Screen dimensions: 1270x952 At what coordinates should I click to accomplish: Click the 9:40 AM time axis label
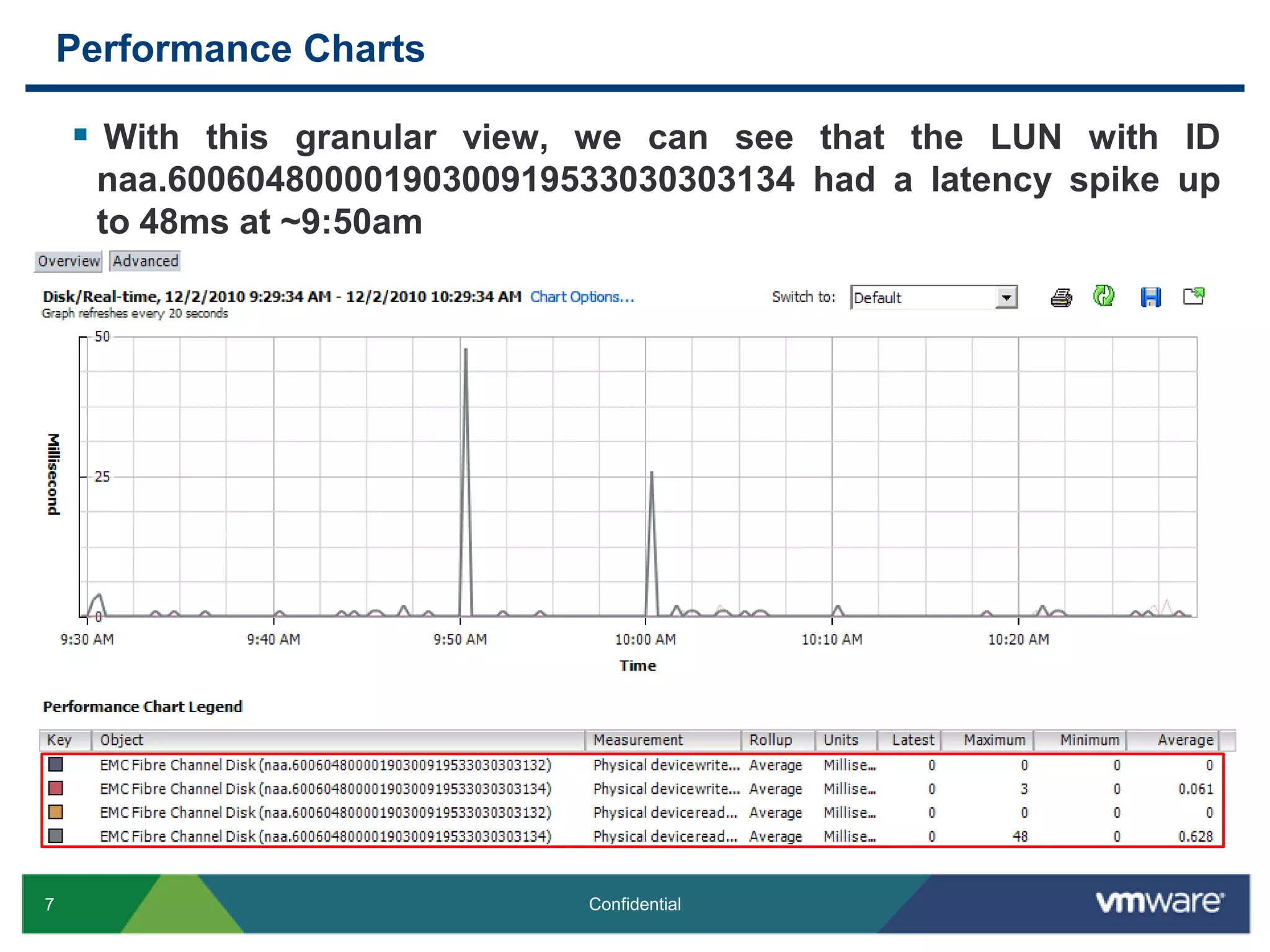pos(273,639)
